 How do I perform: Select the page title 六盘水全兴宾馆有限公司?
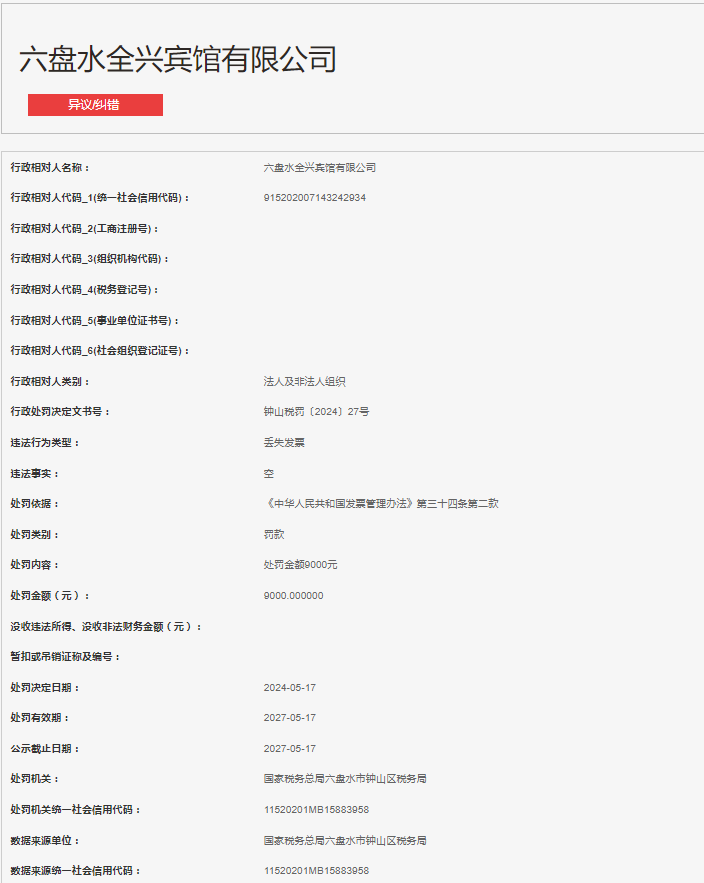pos(178,59)
